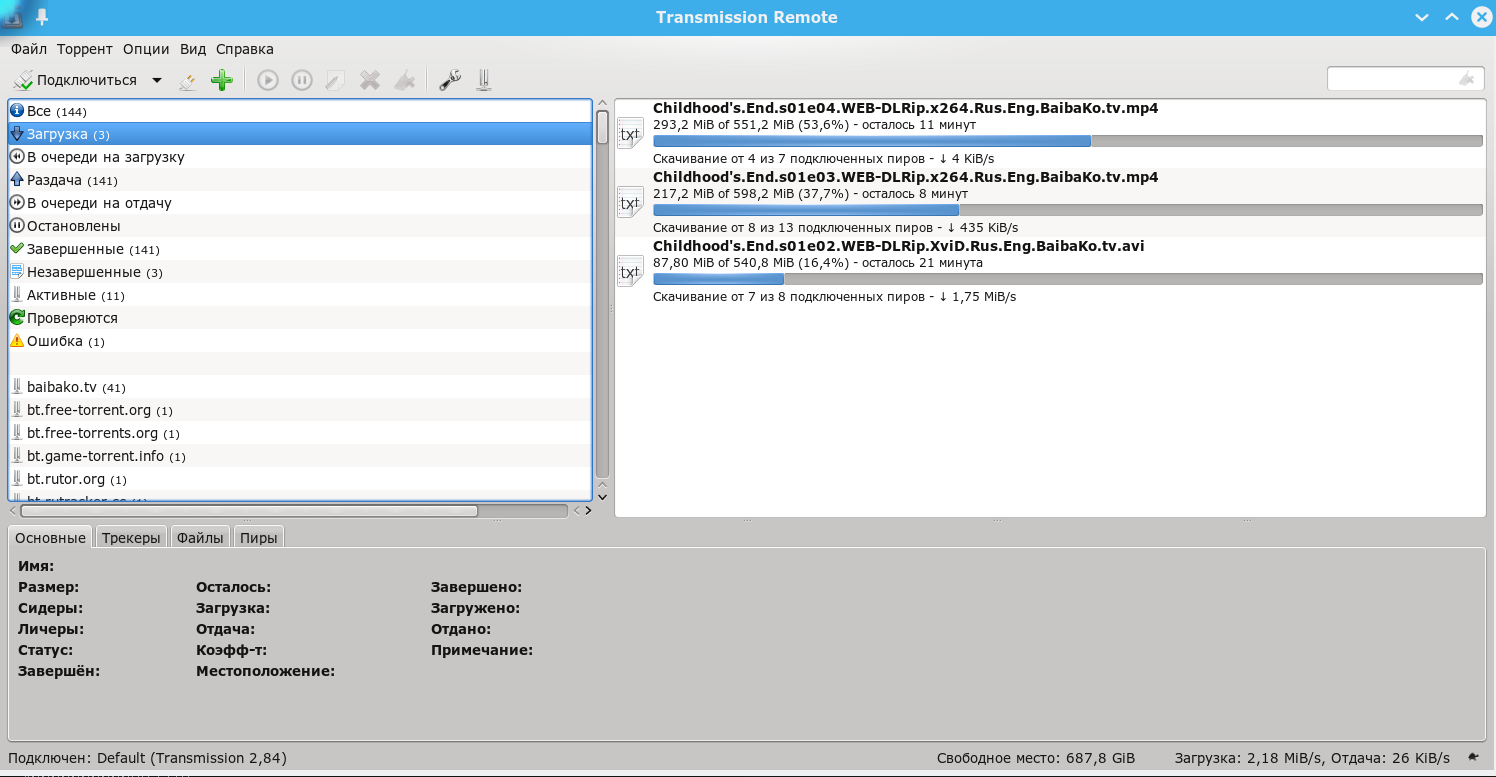Filter by tracker bt.free-torrents.org
The height and width of the screenshot is (777, 1496).
(300, 433)
